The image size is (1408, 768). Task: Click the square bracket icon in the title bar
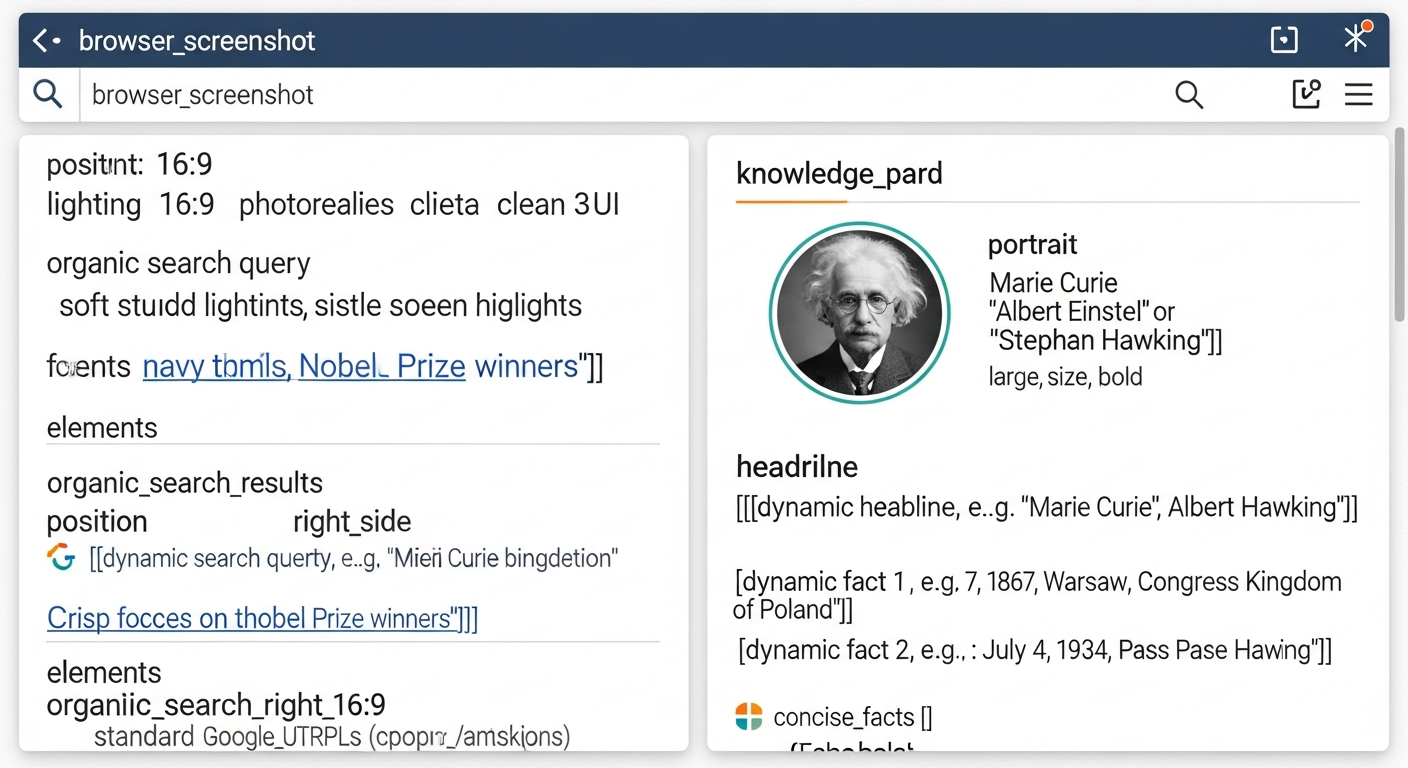1284,40
